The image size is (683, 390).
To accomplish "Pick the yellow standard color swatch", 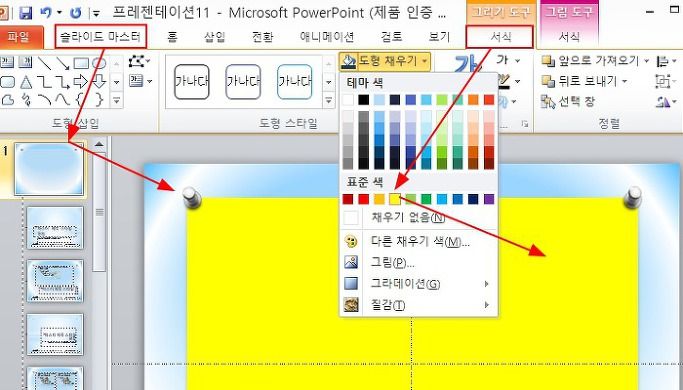I will click(395, 199).
